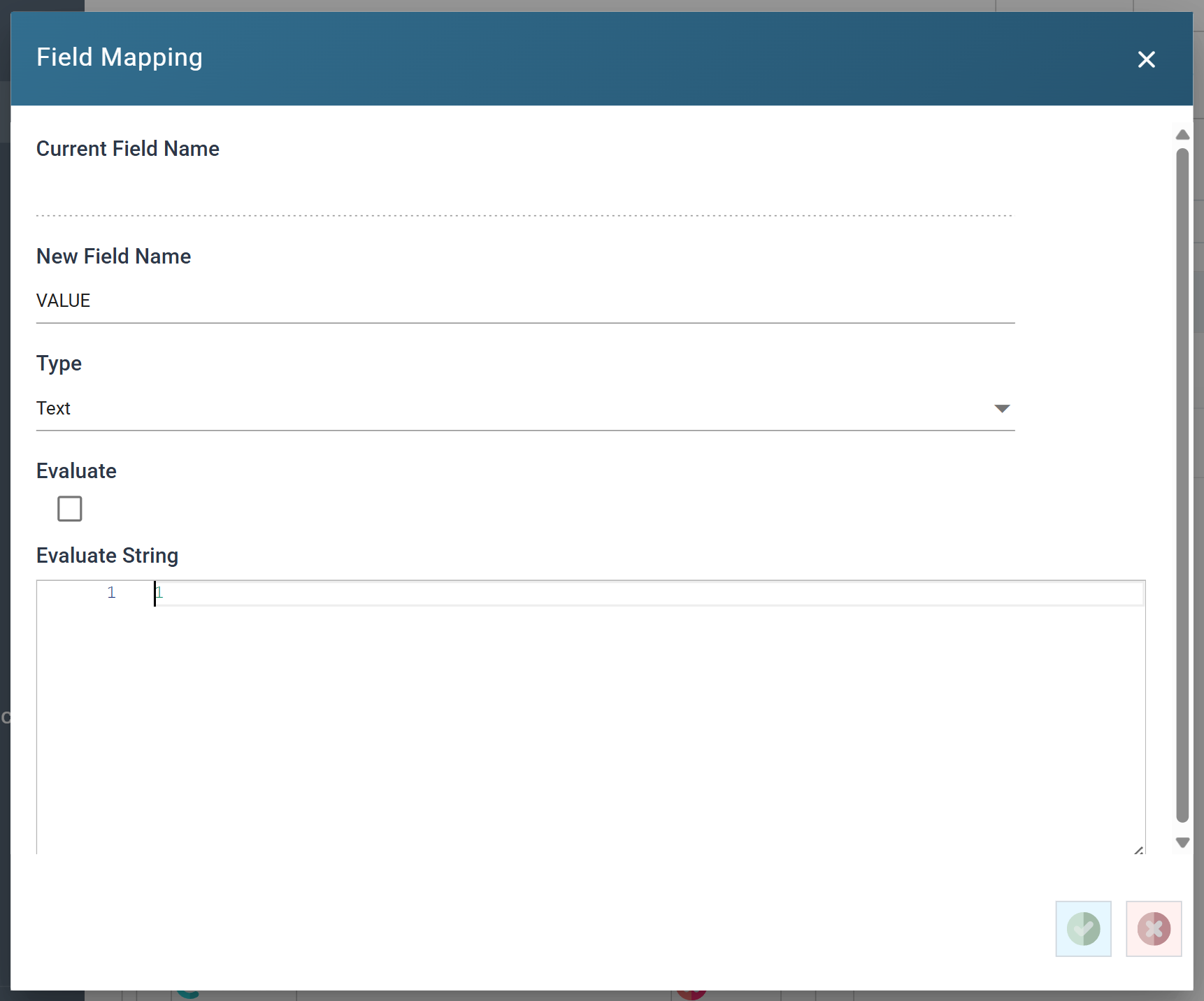Click the New Field Name input
This screenshot has width=1204, height=1001.
click(x=525, y=301)
